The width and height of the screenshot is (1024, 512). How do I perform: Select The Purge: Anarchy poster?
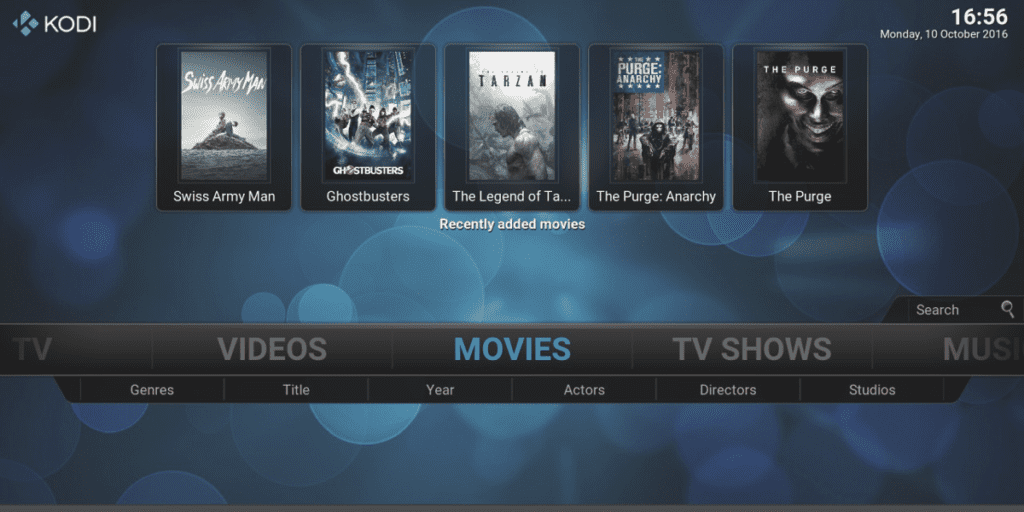(x=656, y=116)
